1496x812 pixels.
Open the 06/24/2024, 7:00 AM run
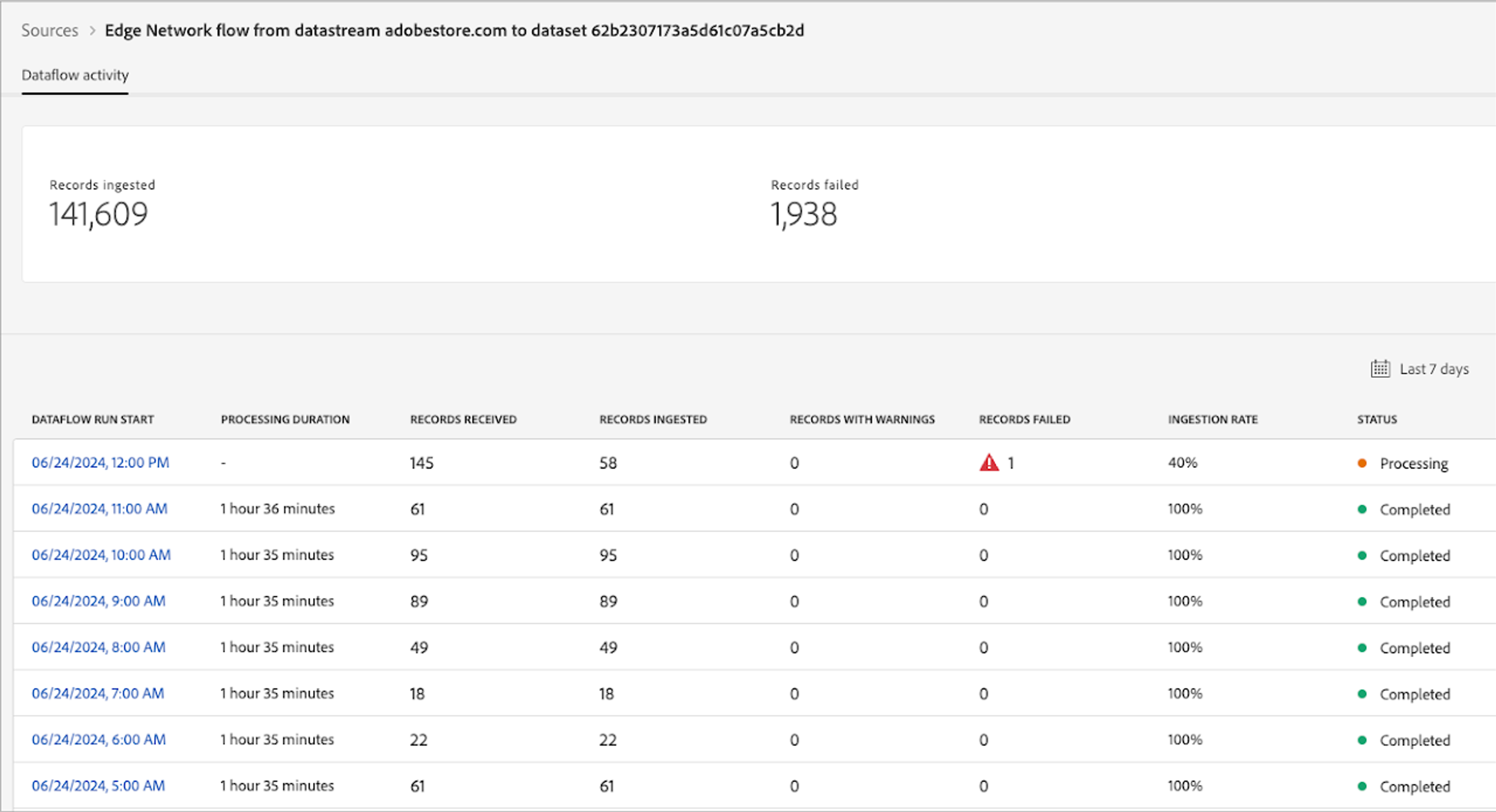click(97, 694)
